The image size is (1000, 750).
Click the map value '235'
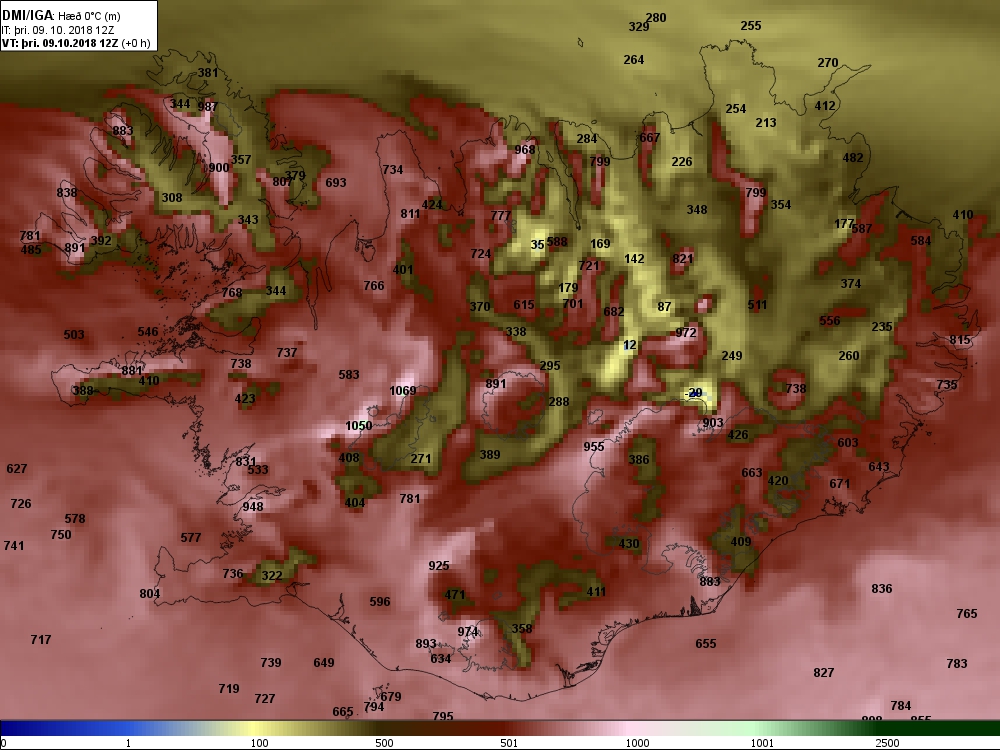(882, 327)
